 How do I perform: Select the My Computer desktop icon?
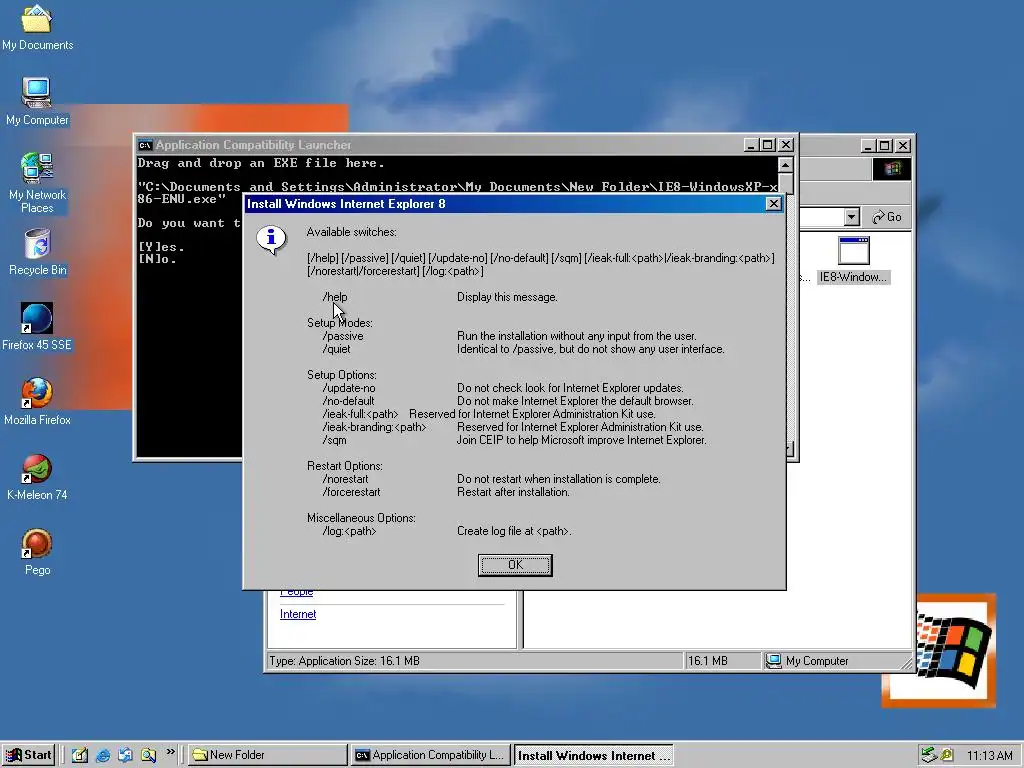[x=37, y=103]
